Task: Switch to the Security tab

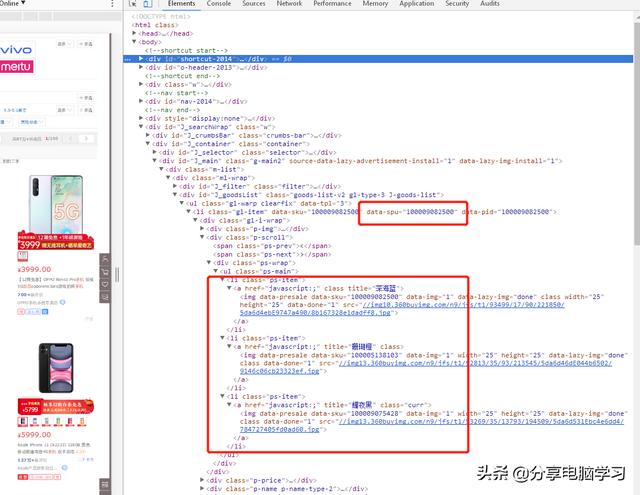Action: 457,4
